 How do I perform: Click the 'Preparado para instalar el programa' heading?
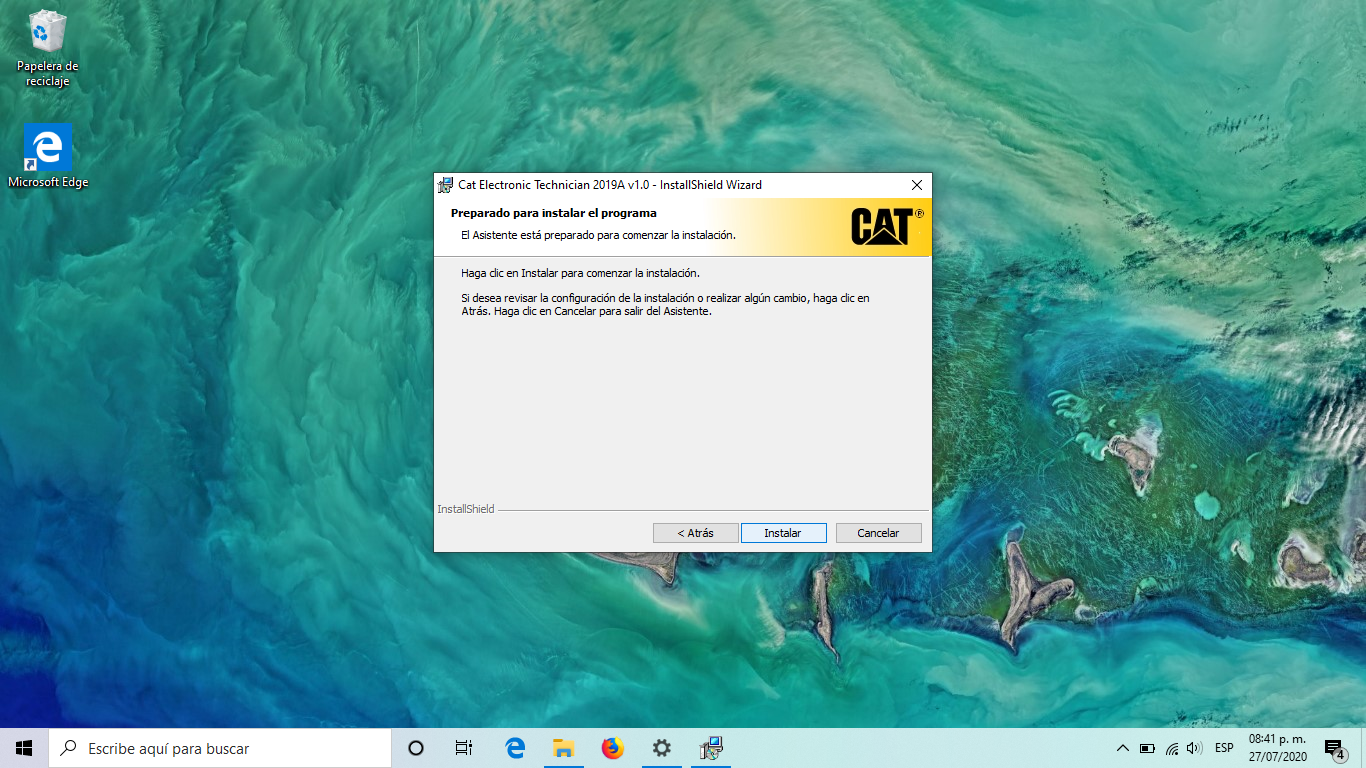(553, 213)
